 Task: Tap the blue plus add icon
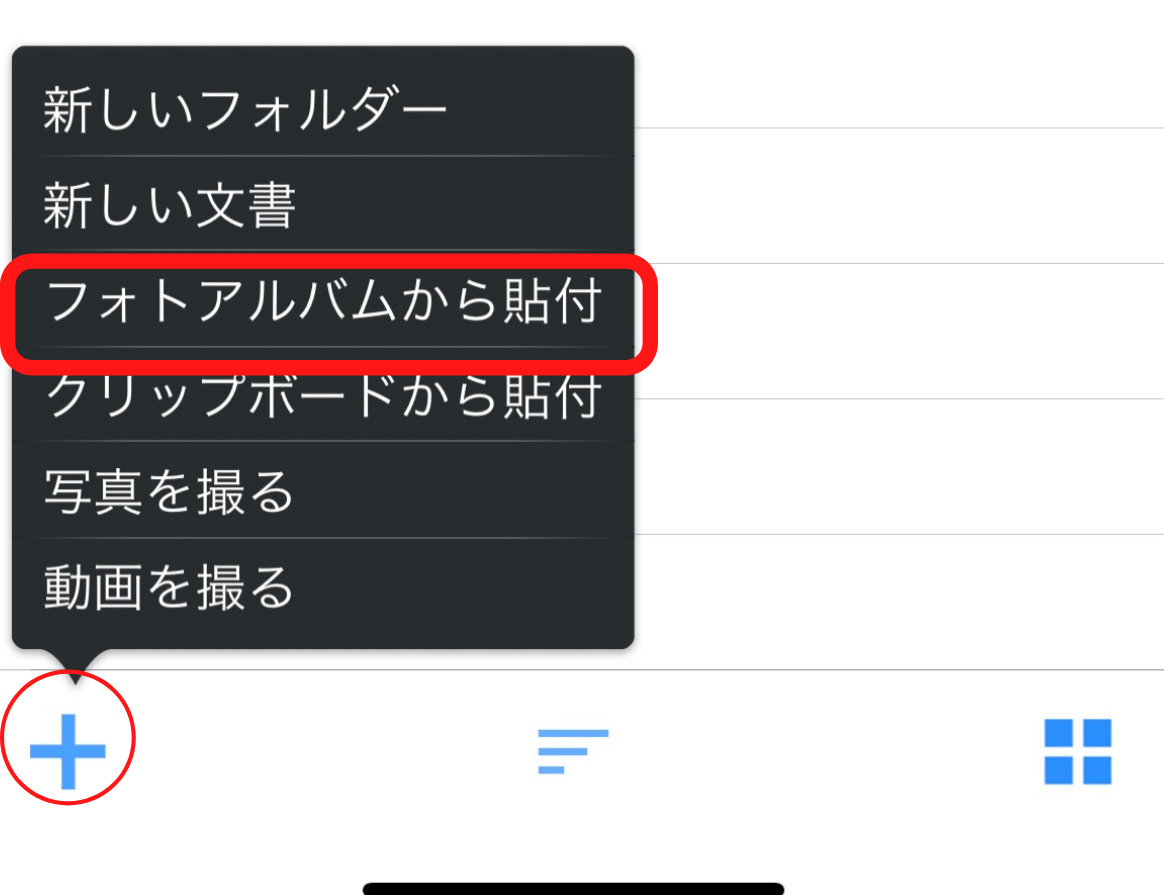[x=68, y=750]
